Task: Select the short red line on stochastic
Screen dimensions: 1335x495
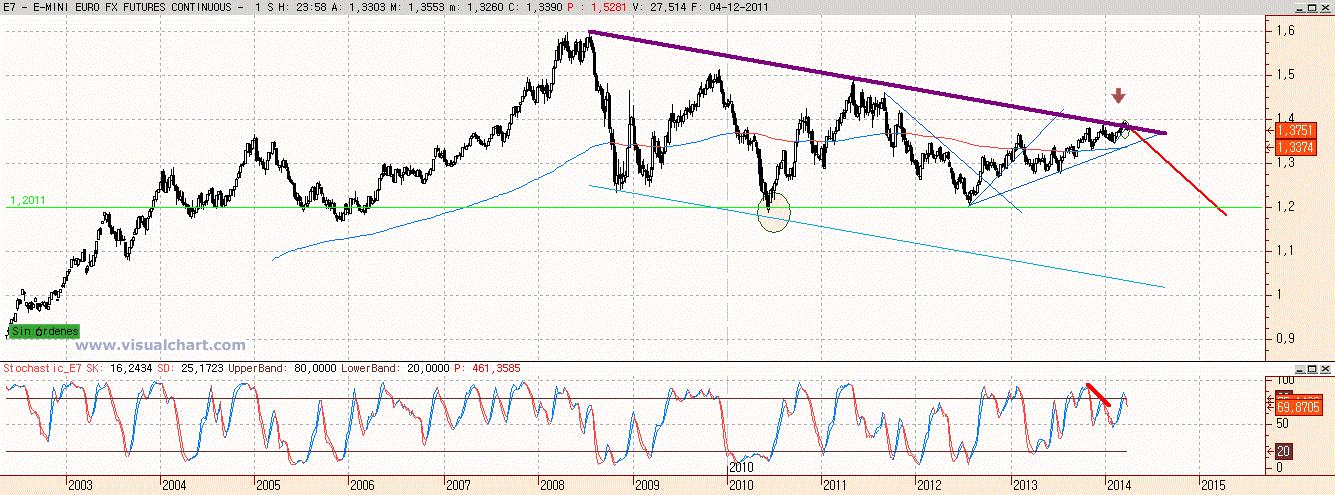Action: [x=1099, y=393]
